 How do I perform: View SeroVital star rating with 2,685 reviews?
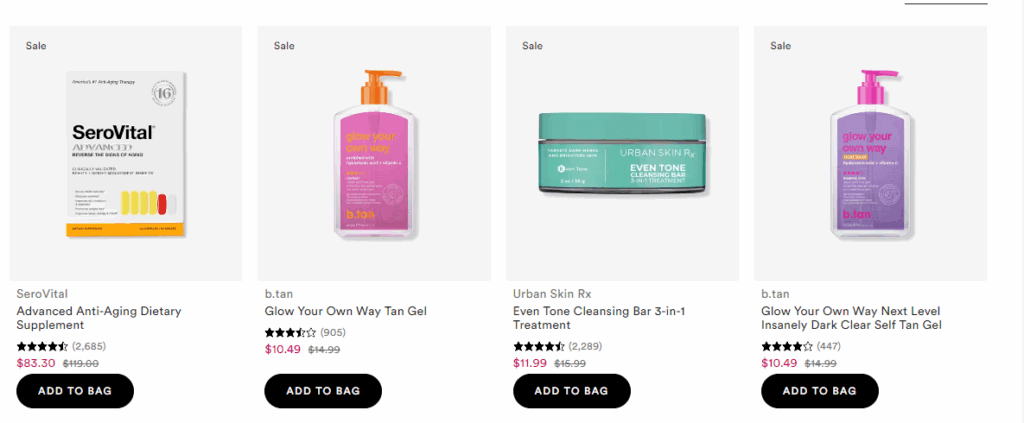click(x=42, y=346)
